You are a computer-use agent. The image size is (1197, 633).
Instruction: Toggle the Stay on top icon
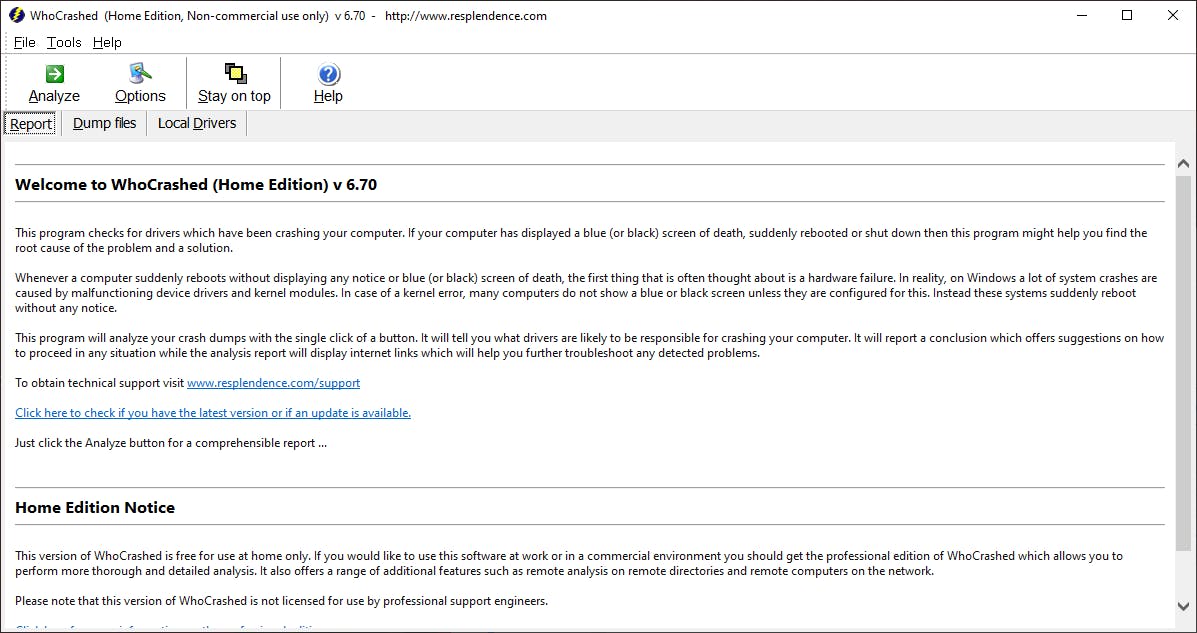234,74
